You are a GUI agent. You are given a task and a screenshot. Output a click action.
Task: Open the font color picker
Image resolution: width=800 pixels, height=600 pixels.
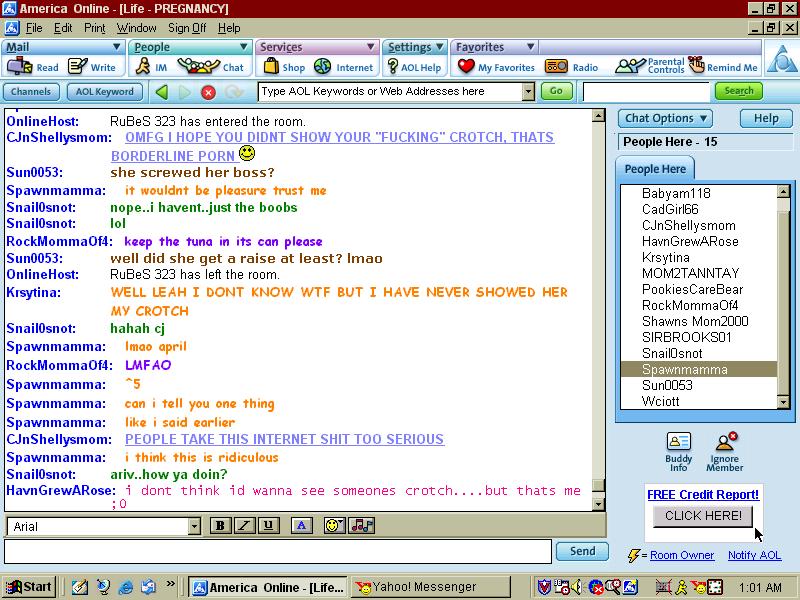point(302,526)
